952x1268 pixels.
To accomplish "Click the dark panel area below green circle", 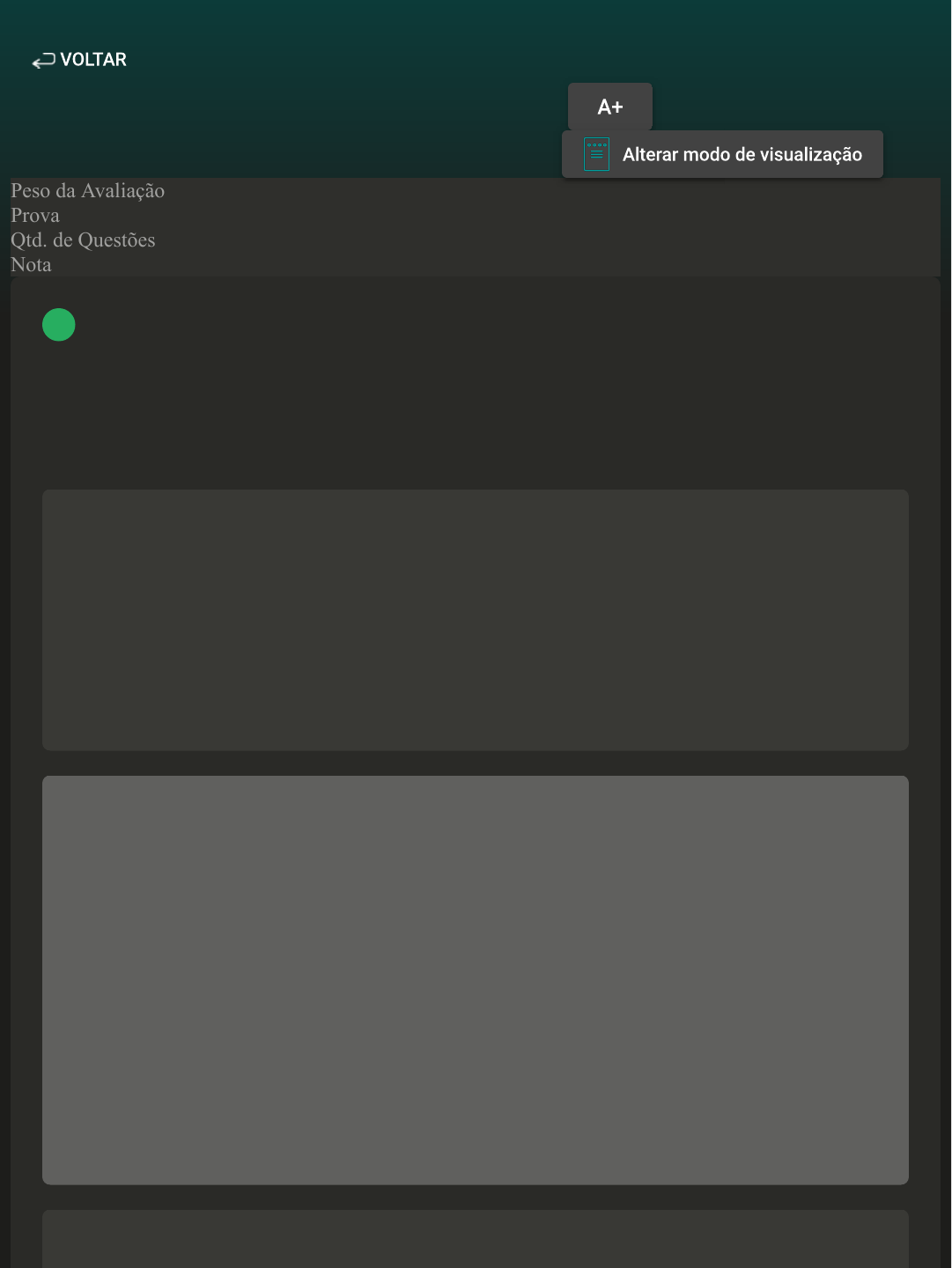I will click(x=264, y=414).
